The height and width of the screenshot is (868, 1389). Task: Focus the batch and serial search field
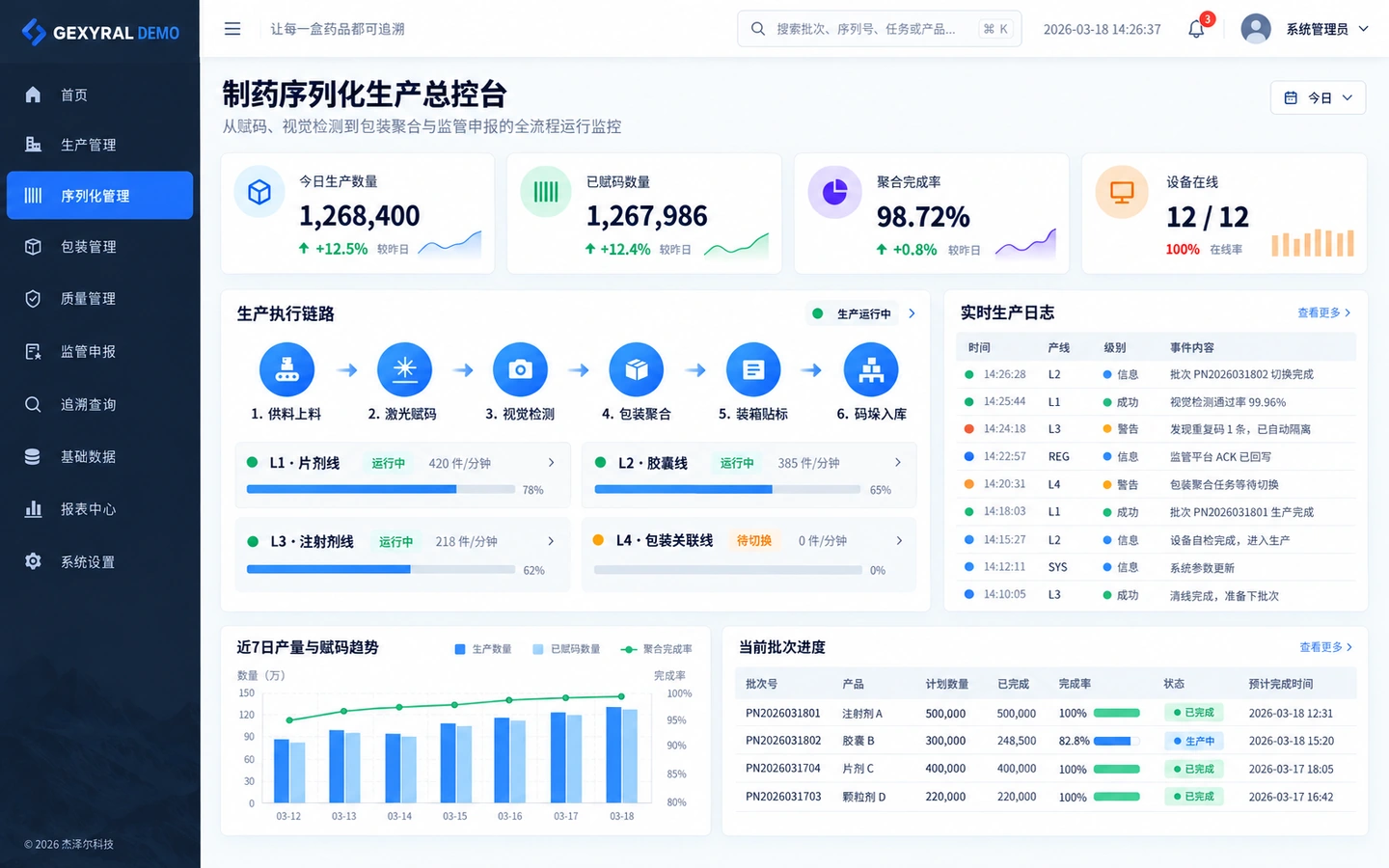coord(879,29)
